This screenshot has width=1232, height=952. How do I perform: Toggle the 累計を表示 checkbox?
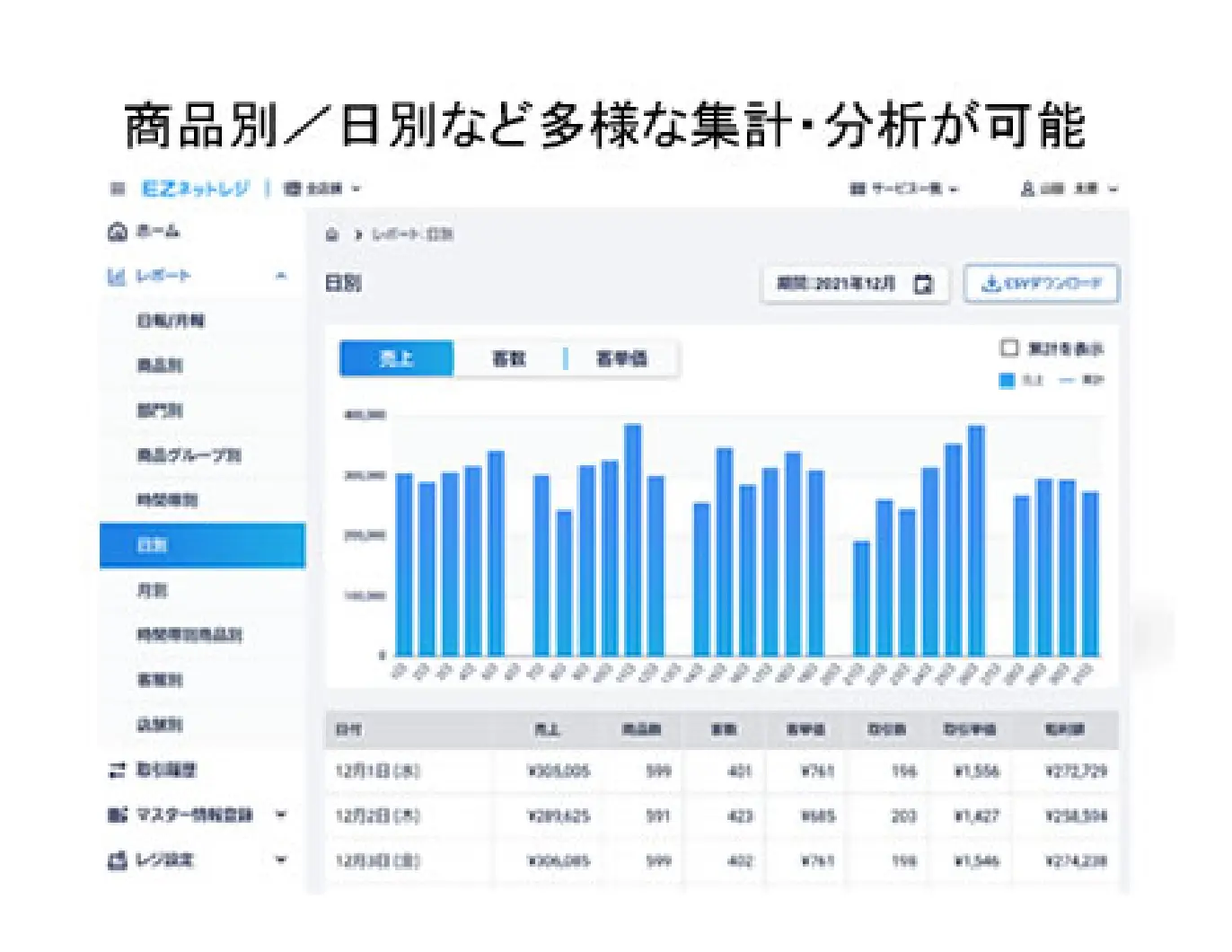coord(1009,348)
